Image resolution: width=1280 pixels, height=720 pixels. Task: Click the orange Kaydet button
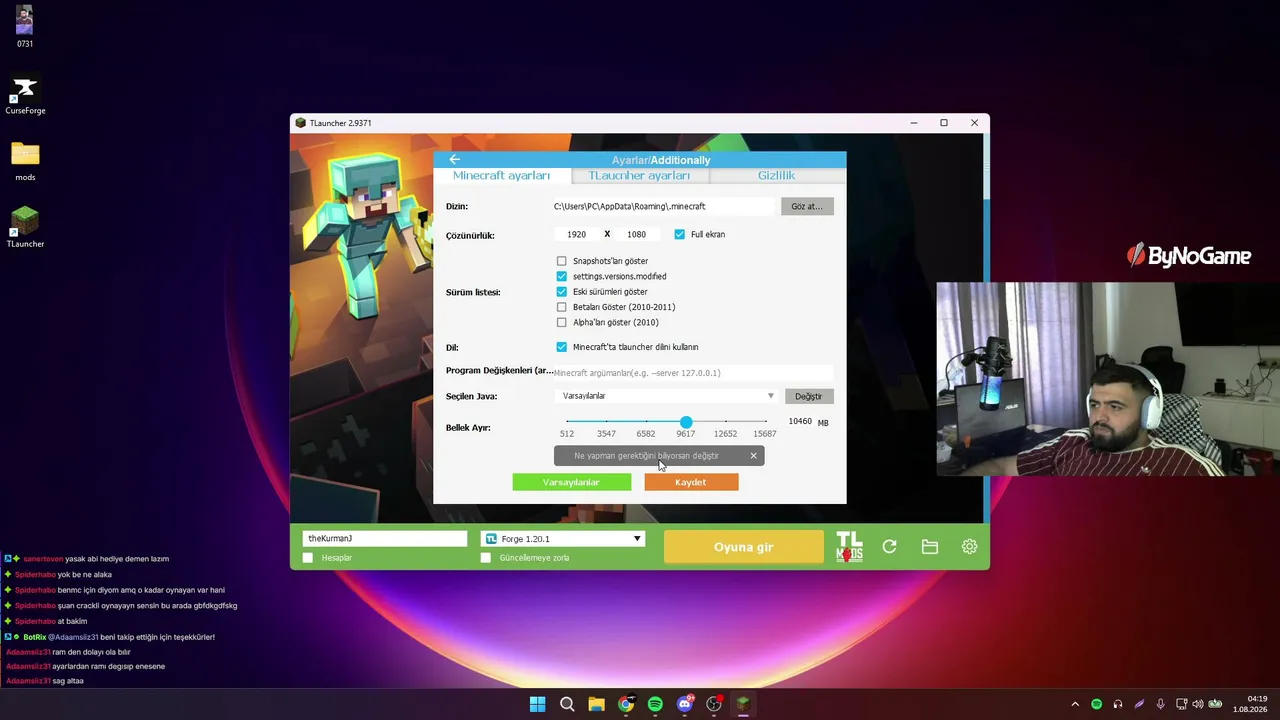691,482
